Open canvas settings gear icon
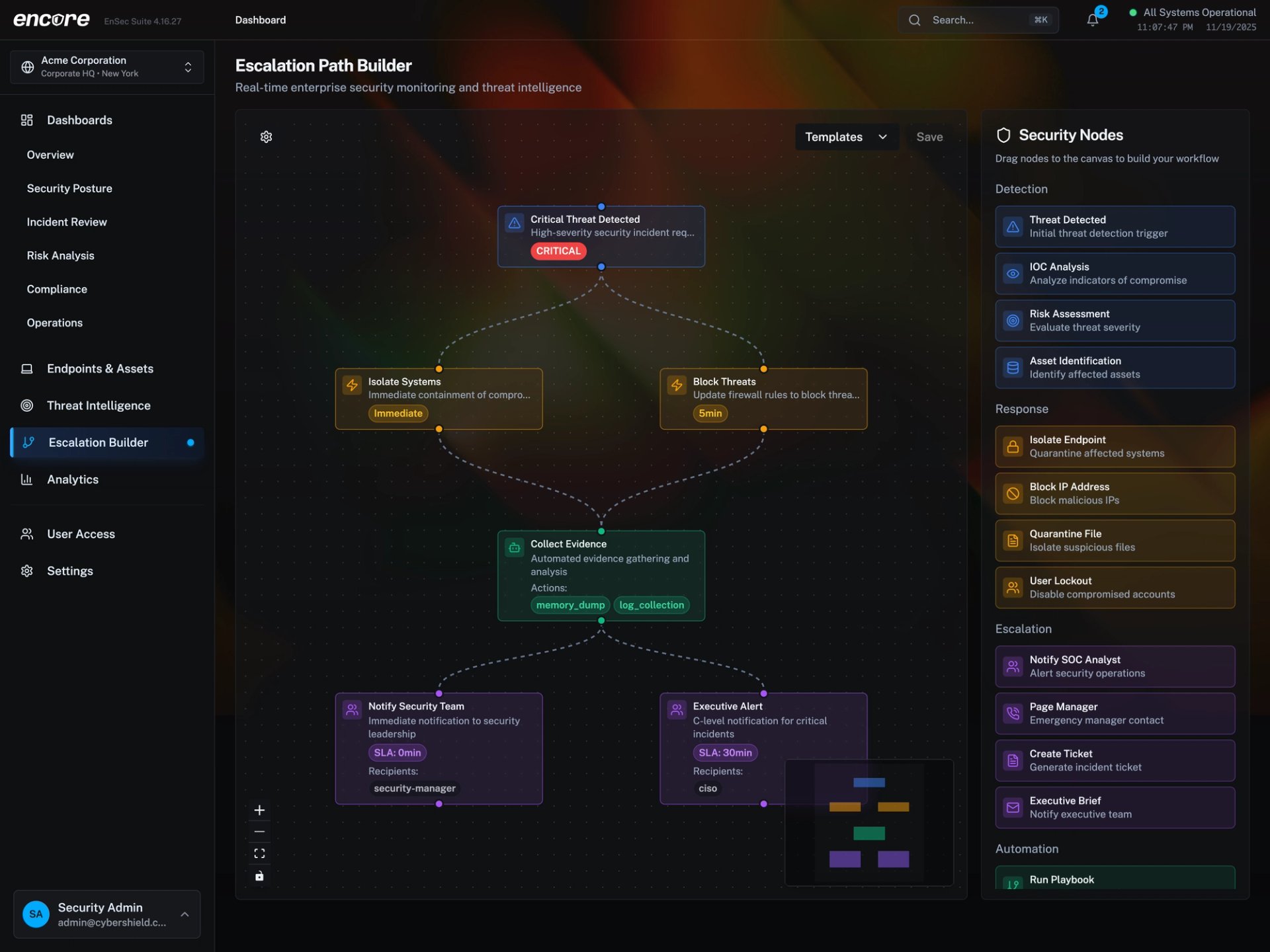Viewport: 1270px width, 952px height. coord(267,137)
